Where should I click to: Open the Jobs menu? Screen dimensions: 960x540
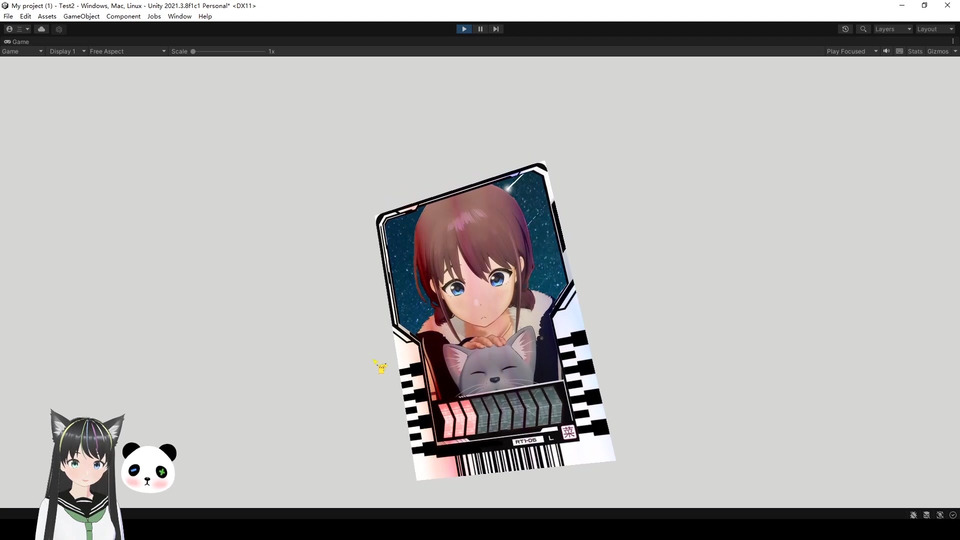tap(154, 17)
